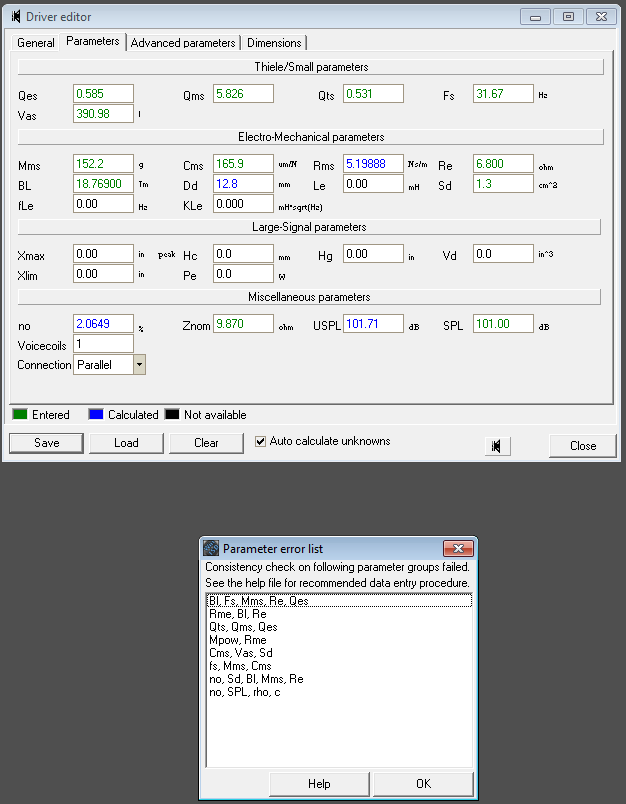Image resolution: width=626 pixels, height=804 pixels.
Task: Click the Xlim input field
Action: click(103, 274)
